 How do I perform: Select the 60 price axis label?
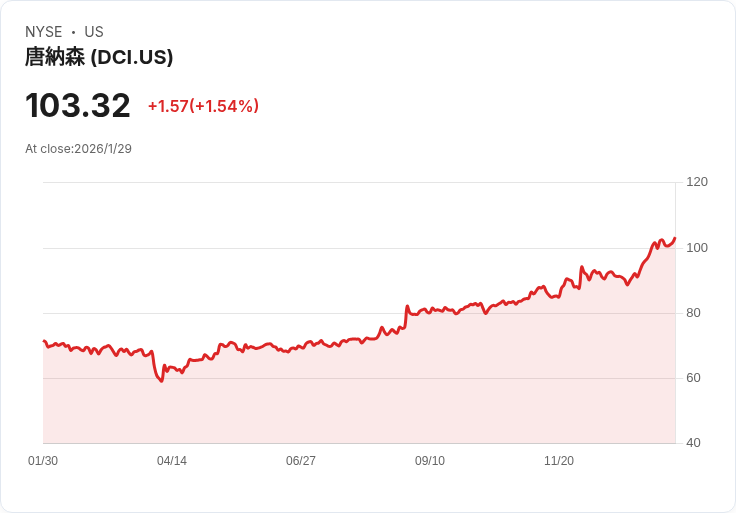click(x=693, y=378)
